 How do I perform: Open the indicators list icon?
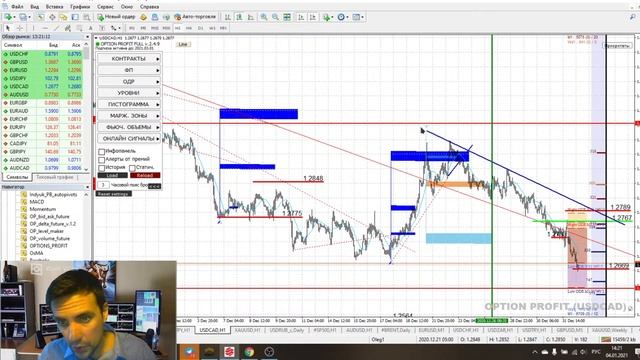pyautogui.click(x=327, y=17)
